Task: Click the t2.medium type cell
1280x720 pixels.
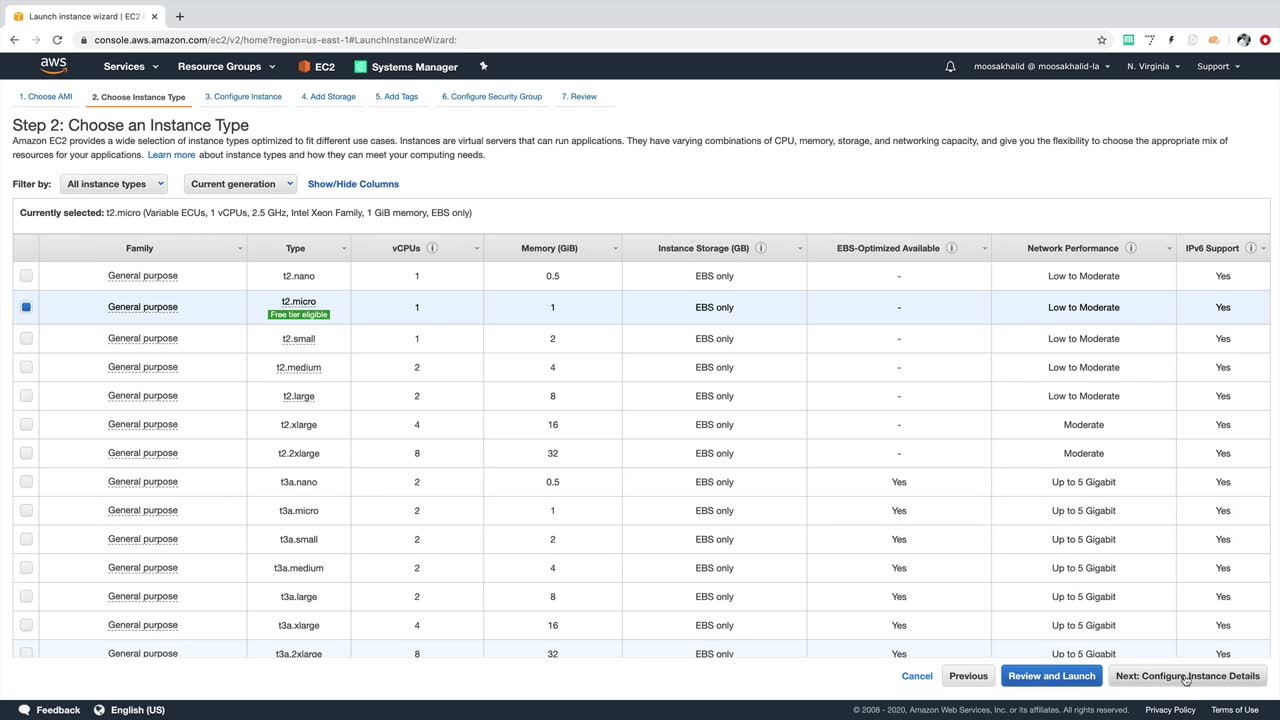Action: coord(299,367)
